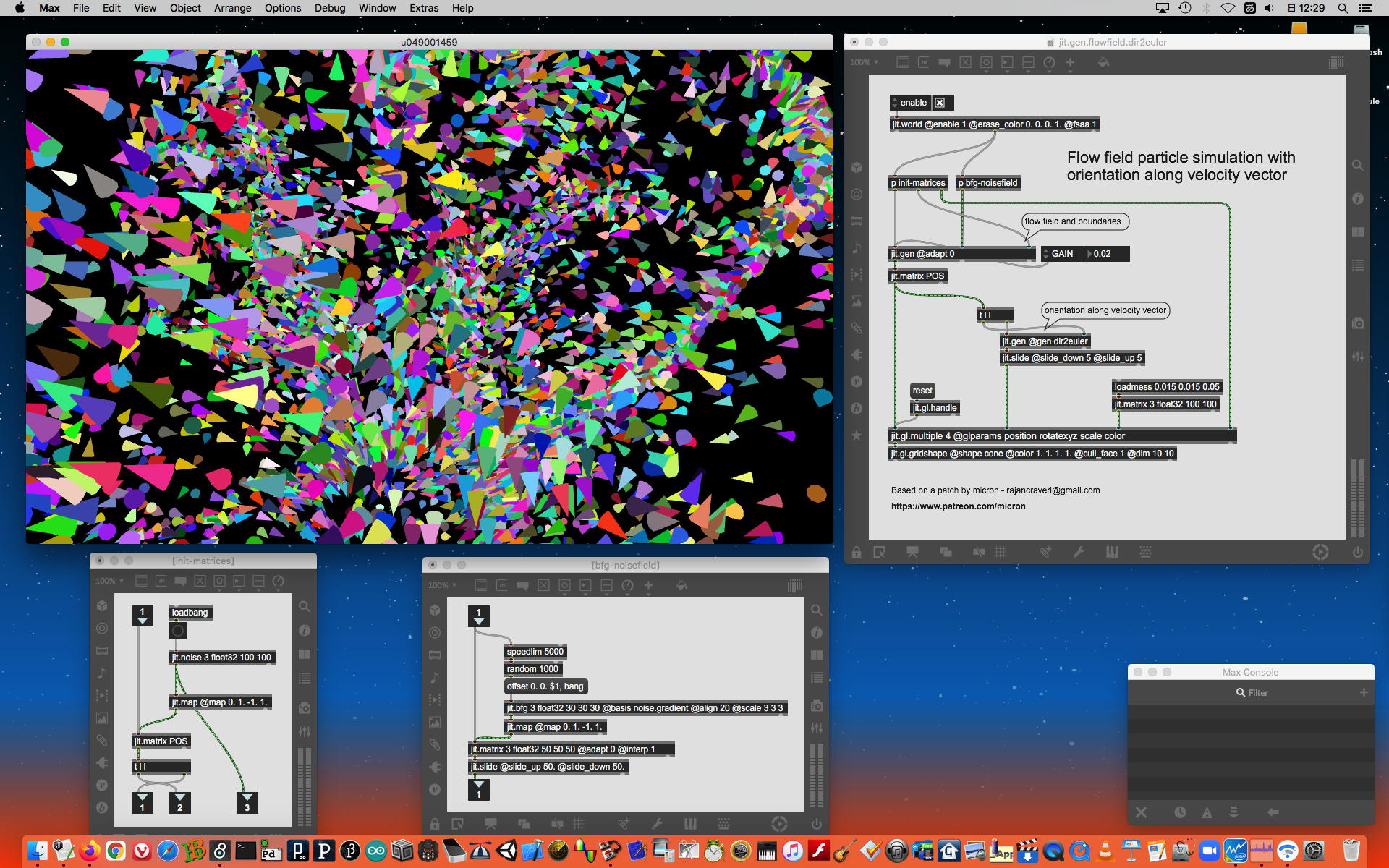Toggle the audio power button in dir2euler window
The width and height of the screenshot is (1389, 868).
pyautogui.click(x=1357, y=552)
